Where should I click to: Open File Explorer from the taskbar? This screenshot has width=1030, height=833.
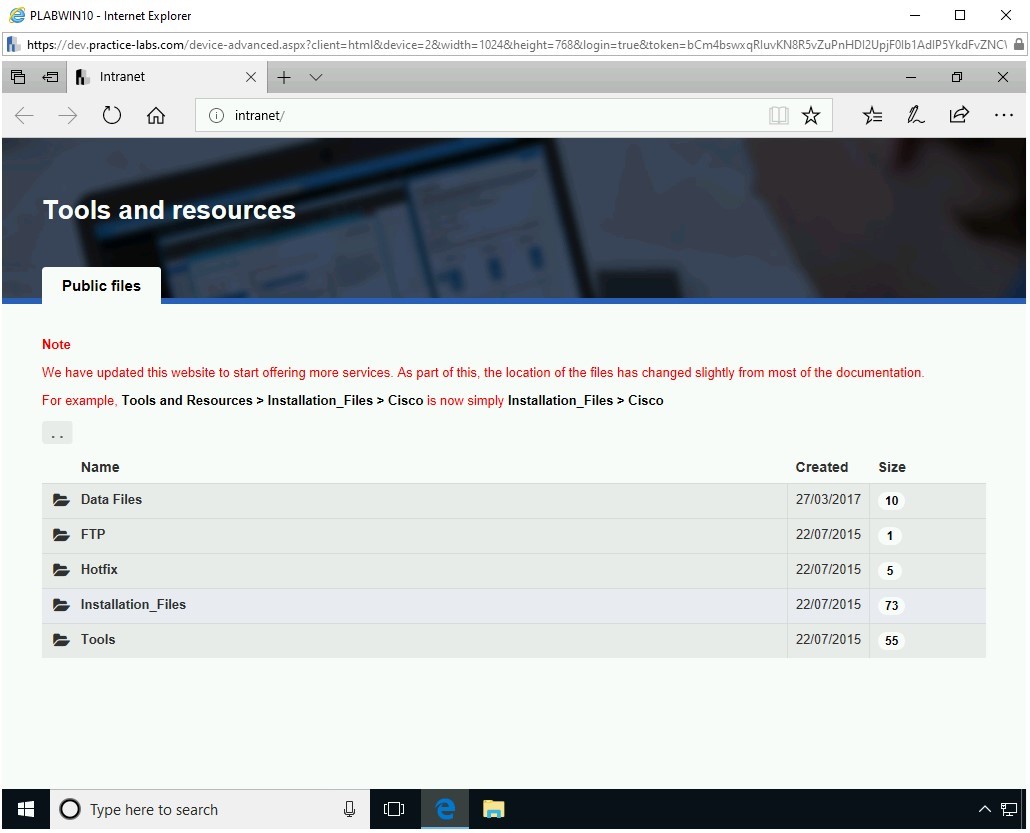tap(493, 809)
